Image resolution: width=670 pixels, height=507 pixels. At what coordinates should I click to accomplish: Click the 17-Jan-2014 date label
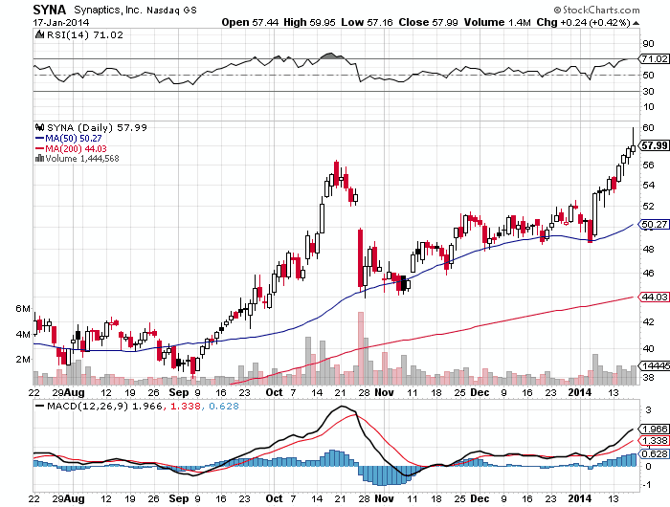(x=61, y=23)
